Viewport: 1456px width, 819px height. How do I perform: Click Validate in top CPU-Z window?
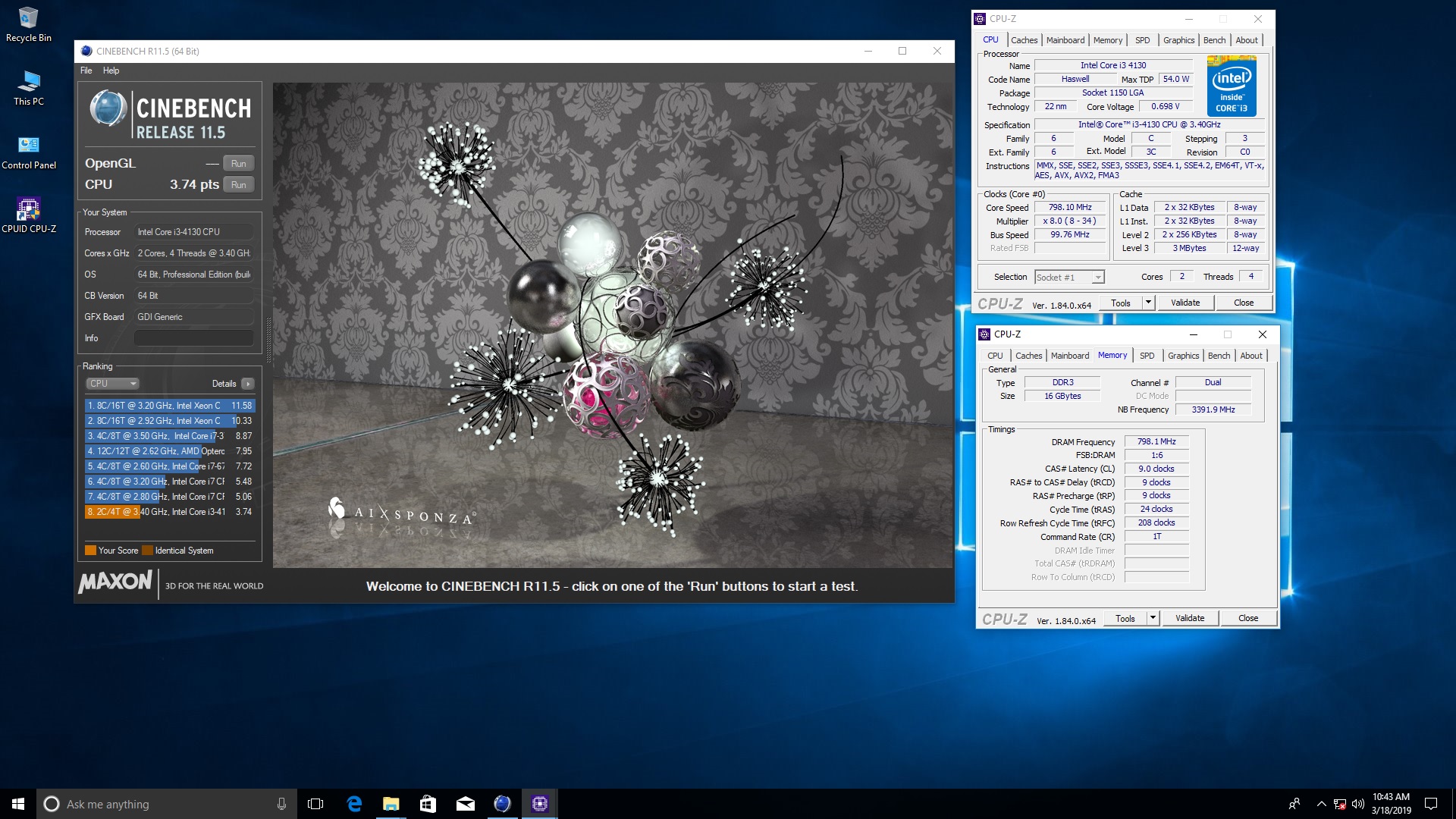point(1185,303)
